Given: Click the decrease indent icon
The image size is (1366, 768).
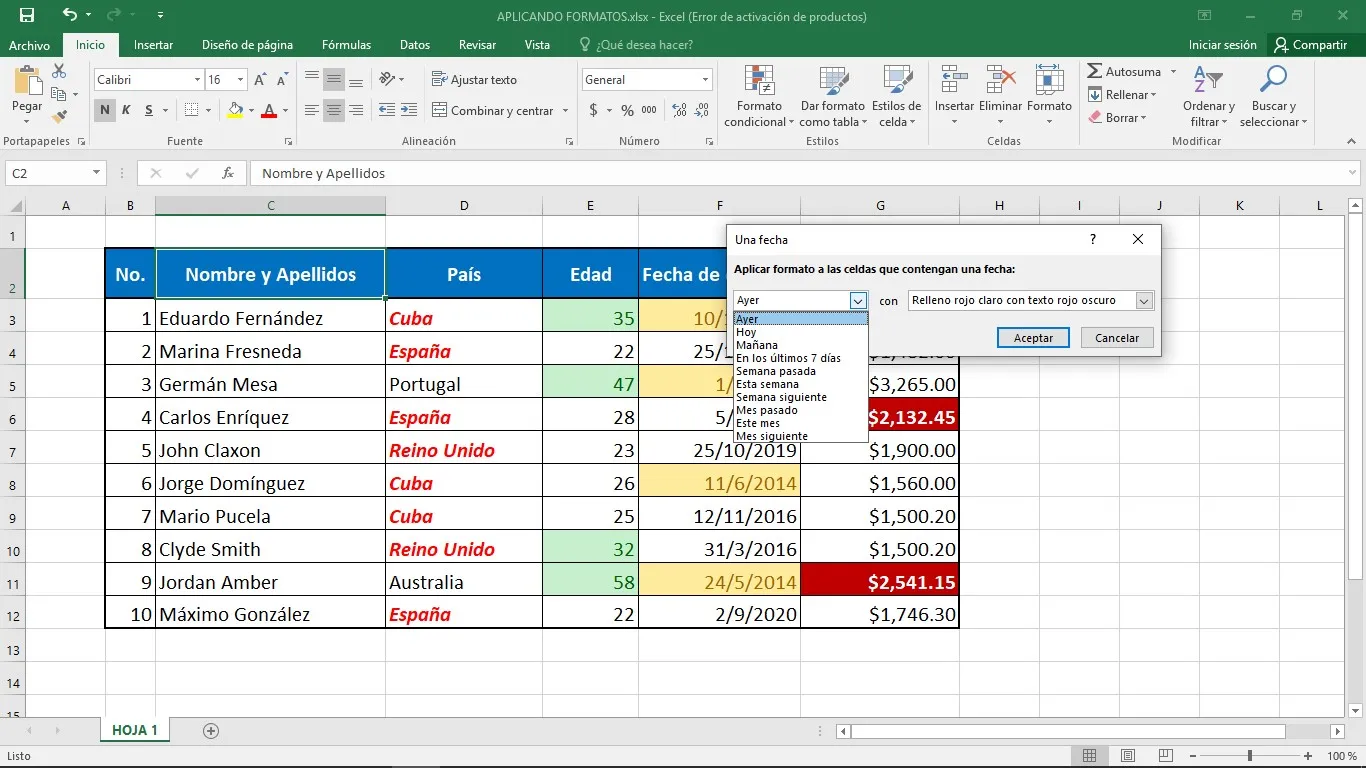Looking at the screenshot, I should 385,110.
